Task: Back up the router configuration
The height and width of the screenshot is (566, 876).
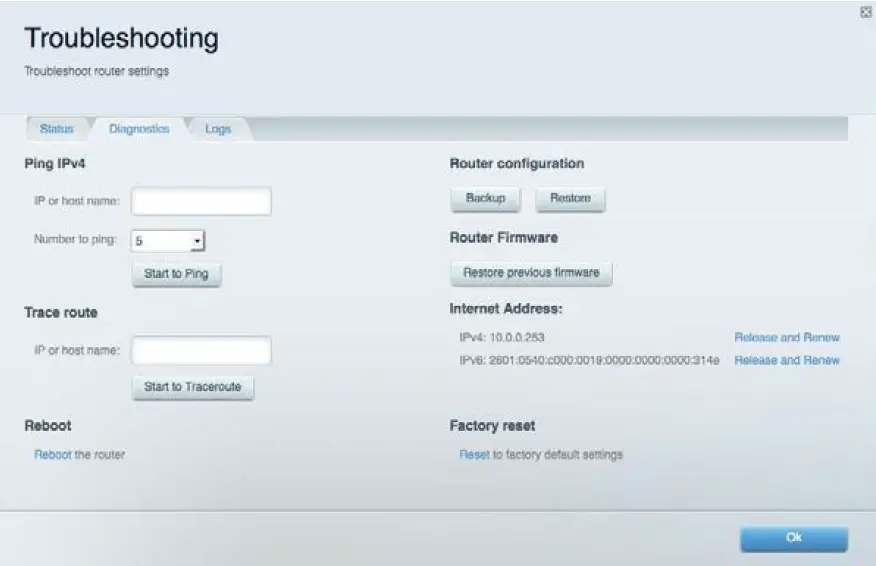Action: (485, 198)
